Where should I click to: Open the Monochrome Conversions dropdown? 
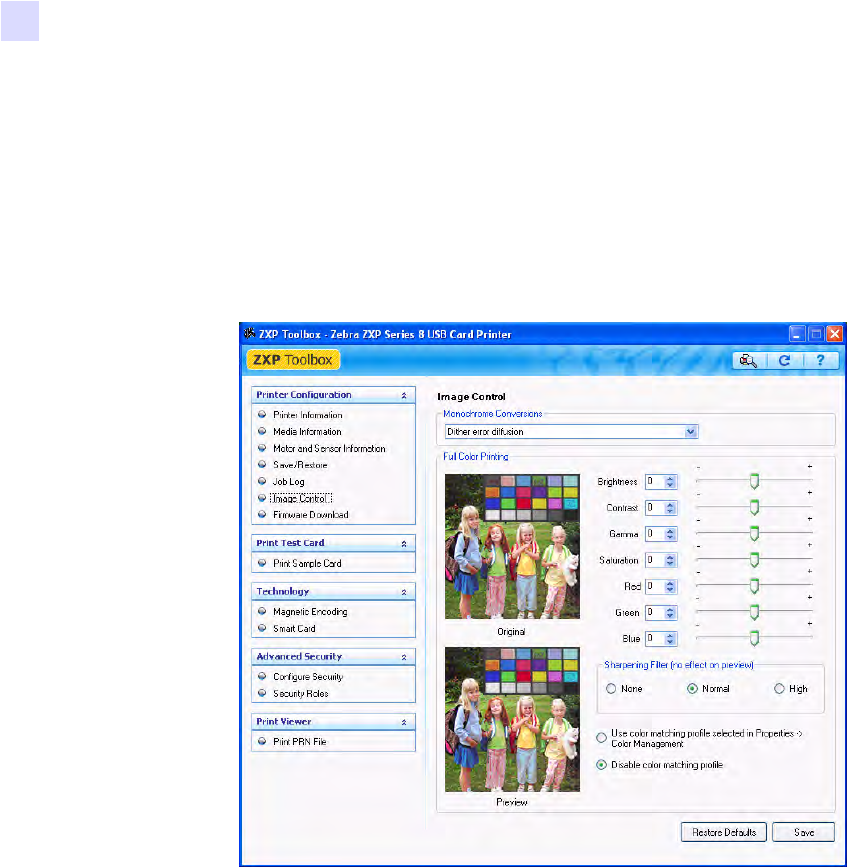point(691,431)
